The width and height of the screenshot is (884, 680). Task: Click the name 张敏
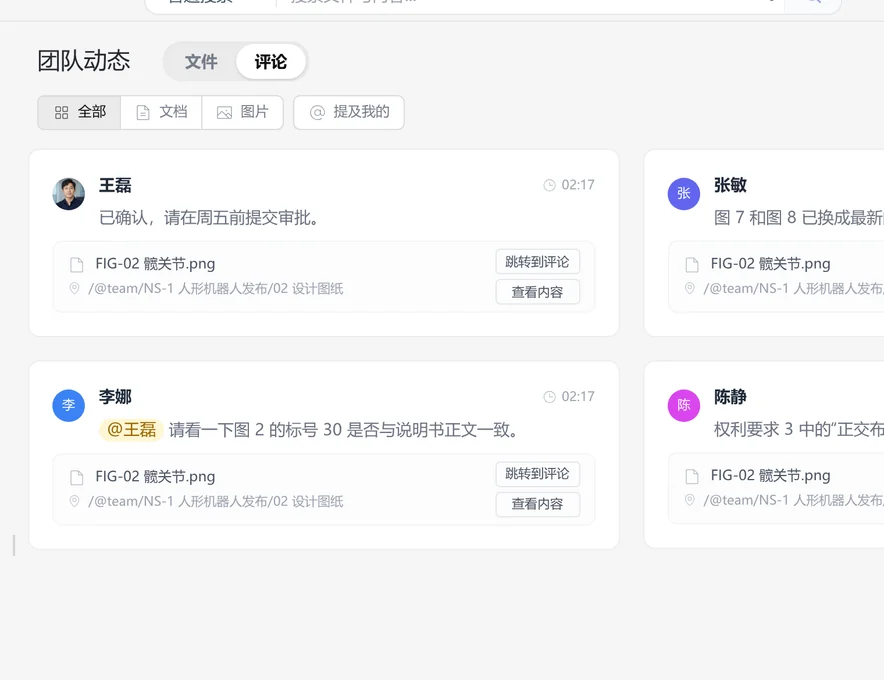pos(730,186)
